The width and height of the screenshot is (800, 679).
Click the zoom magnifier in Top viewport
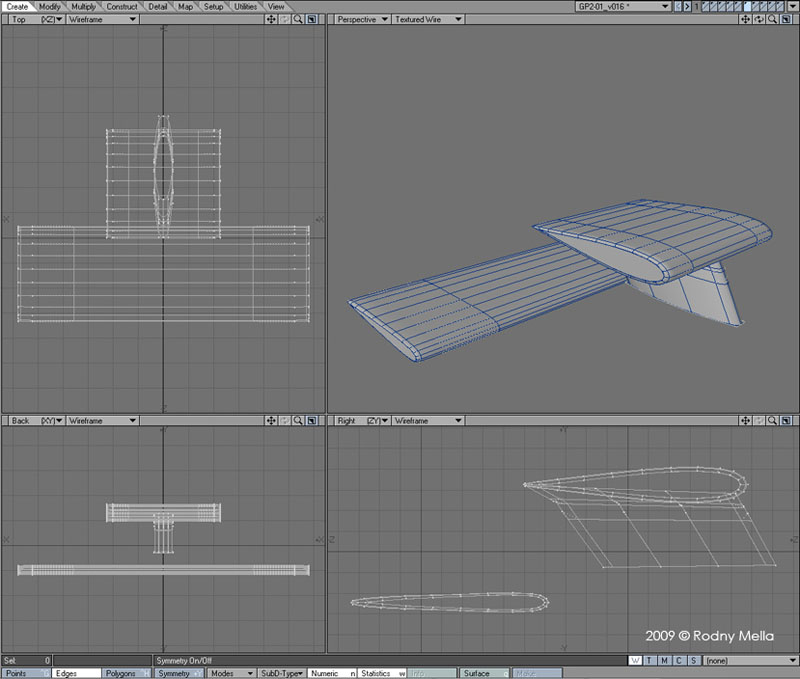pyautogui.click(x=298, y=19)
